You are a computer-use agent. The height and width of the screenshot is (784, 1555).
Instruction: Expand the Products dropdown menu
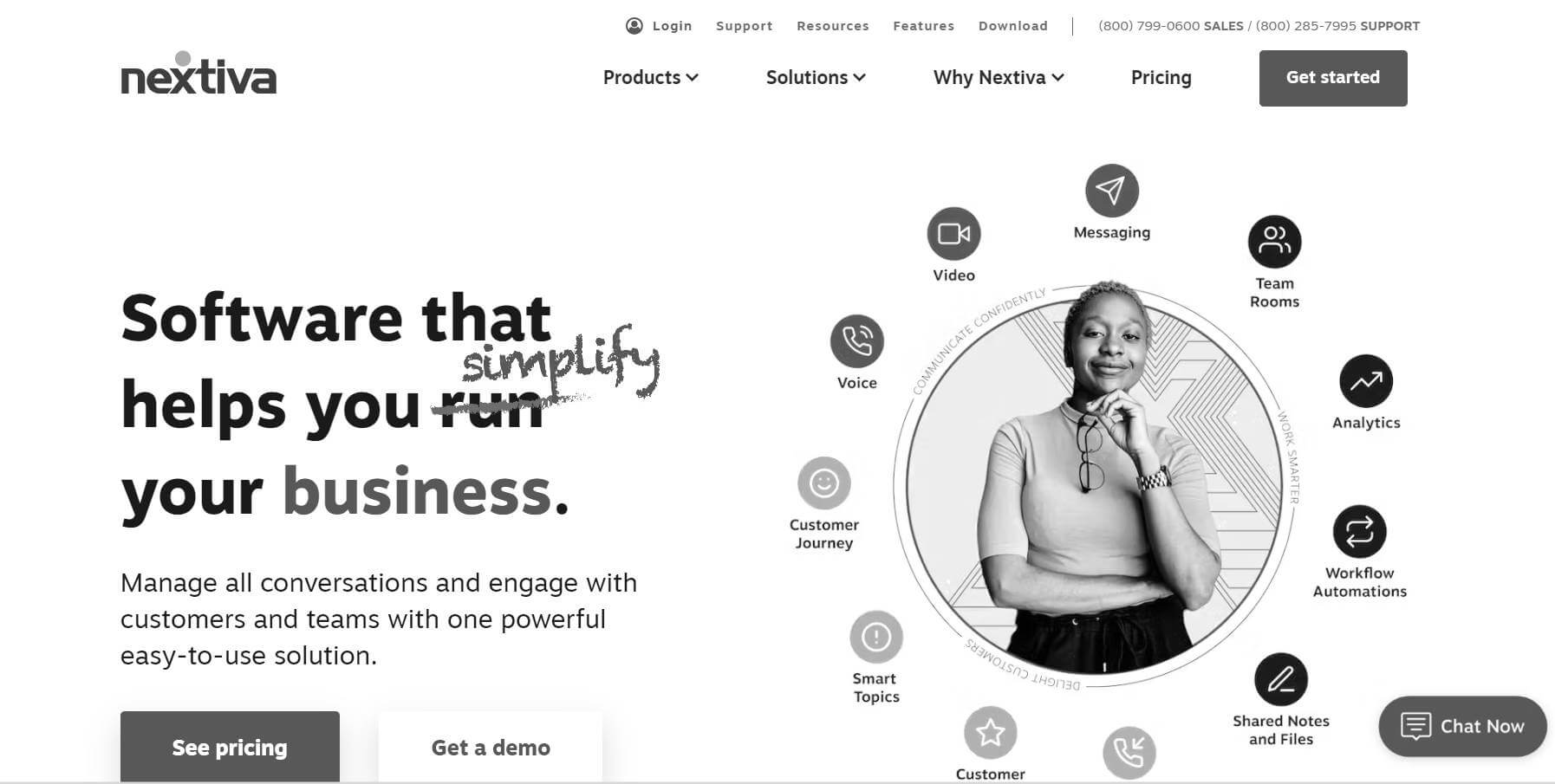click(651, 78)
